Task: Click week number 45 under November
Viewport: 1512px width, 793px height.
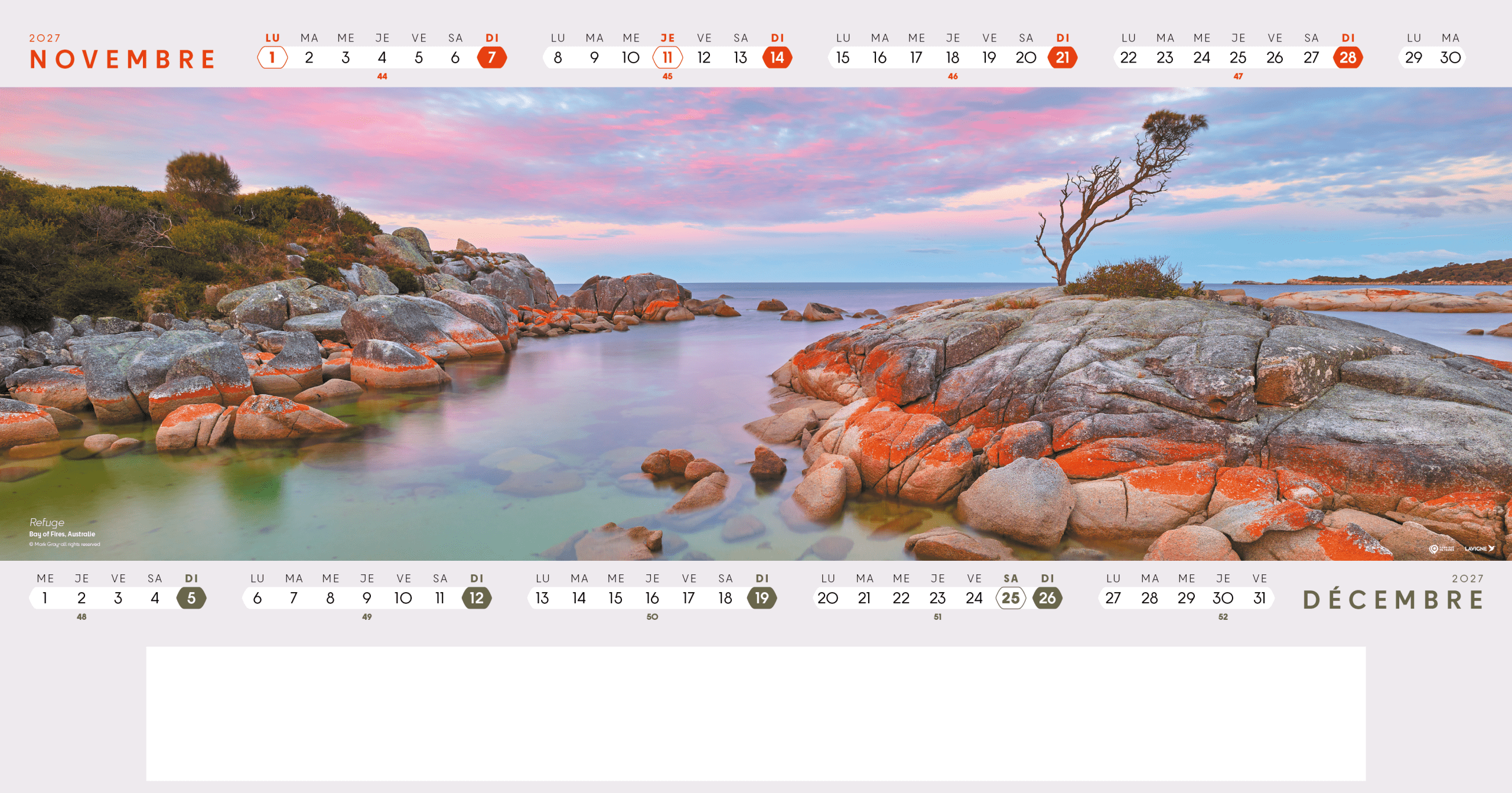Action: point(667,76)
